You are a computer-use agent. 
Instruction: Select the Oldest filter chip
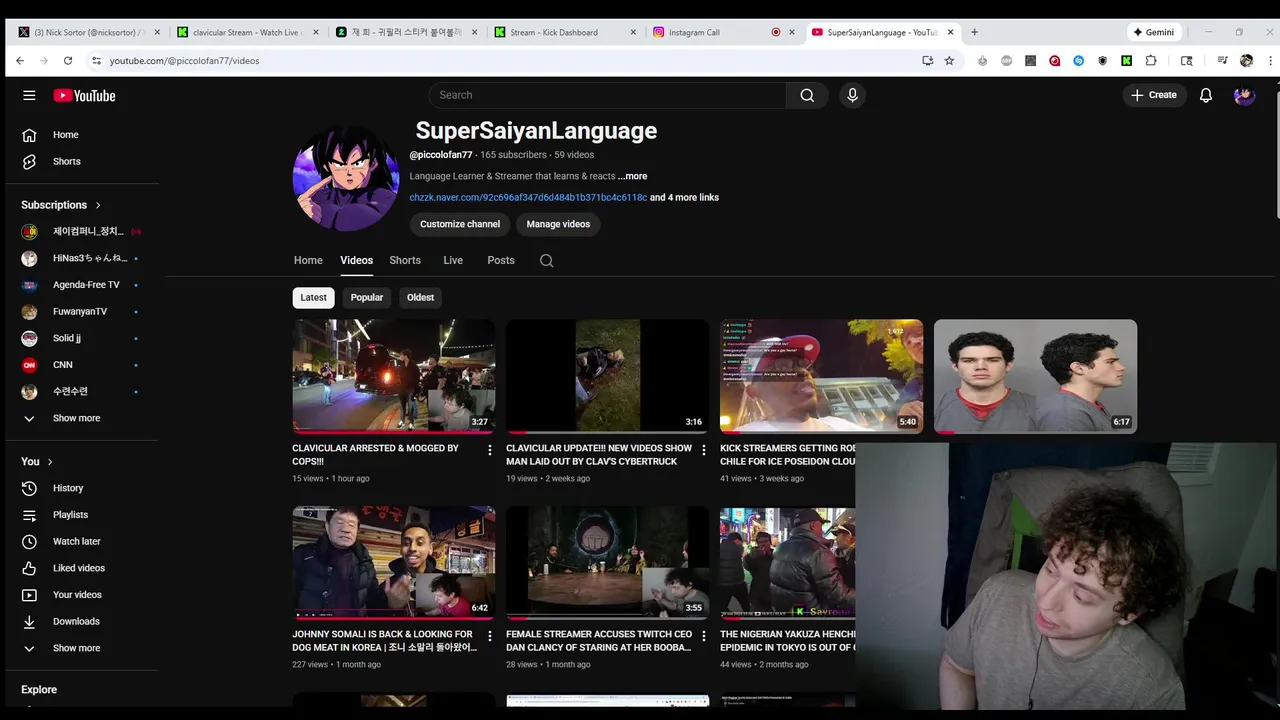tap(420, 297)
